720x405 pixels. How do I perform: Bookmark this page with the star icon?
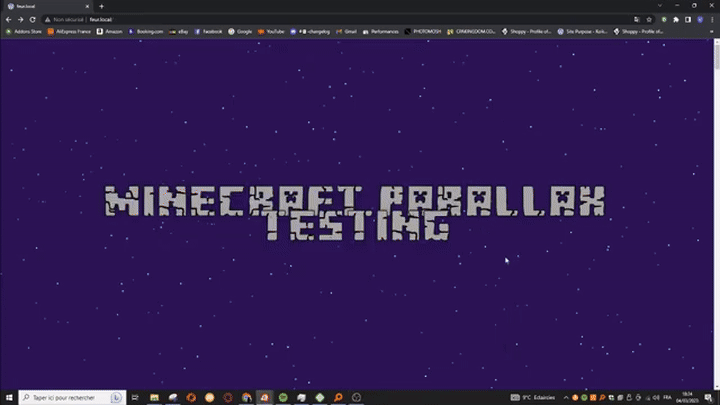pyautogui.click(x=649, y=20)
